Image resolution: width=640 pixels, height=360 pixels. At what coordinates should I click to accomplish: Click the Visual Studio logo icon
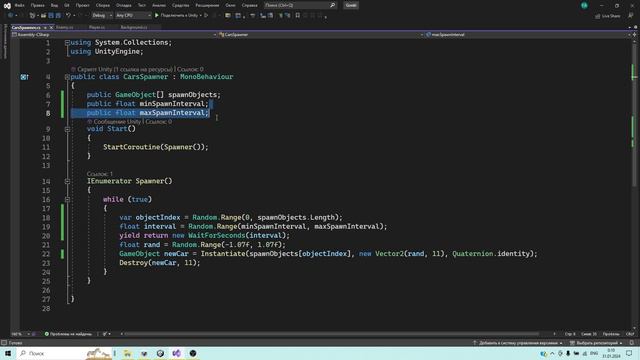tap(7, 6)
